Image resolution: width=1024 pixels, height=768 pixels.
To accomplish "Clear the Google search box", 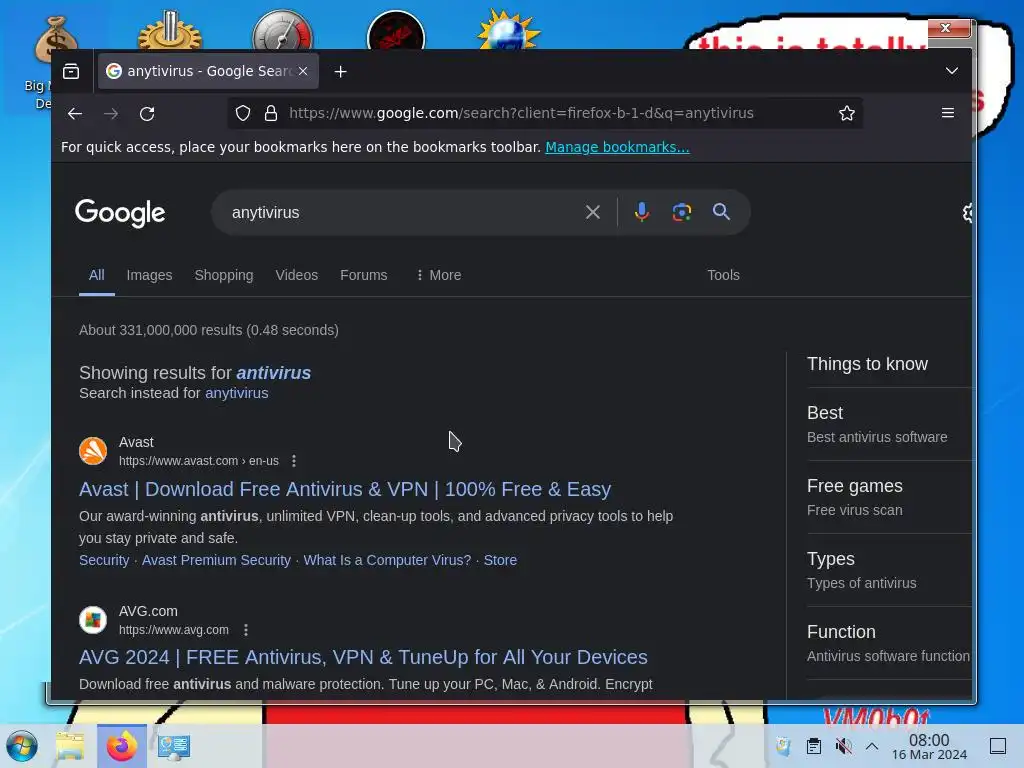I will click(x=592, y=212).
